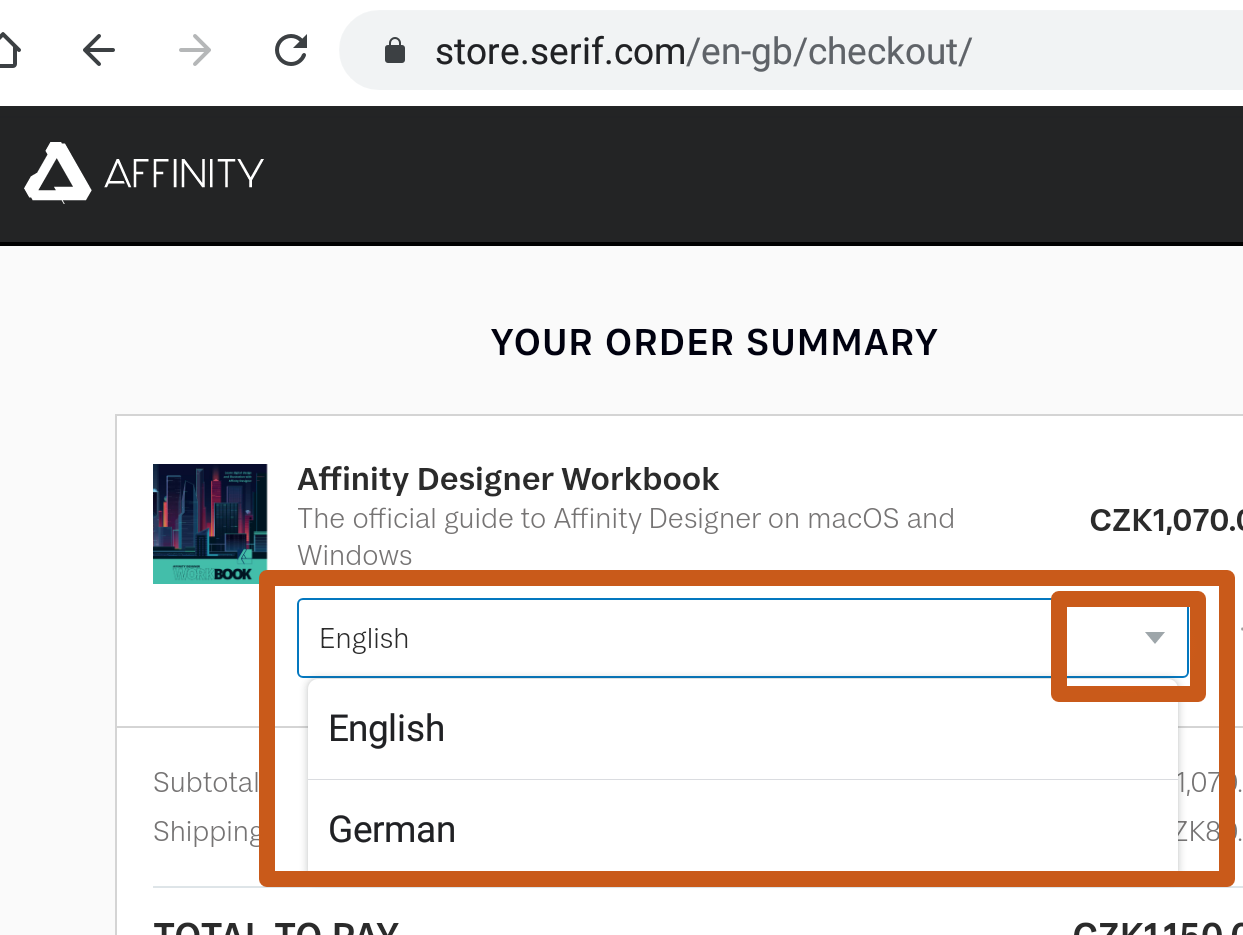Click the Affinity Designer Workbook title

point(508,479)
